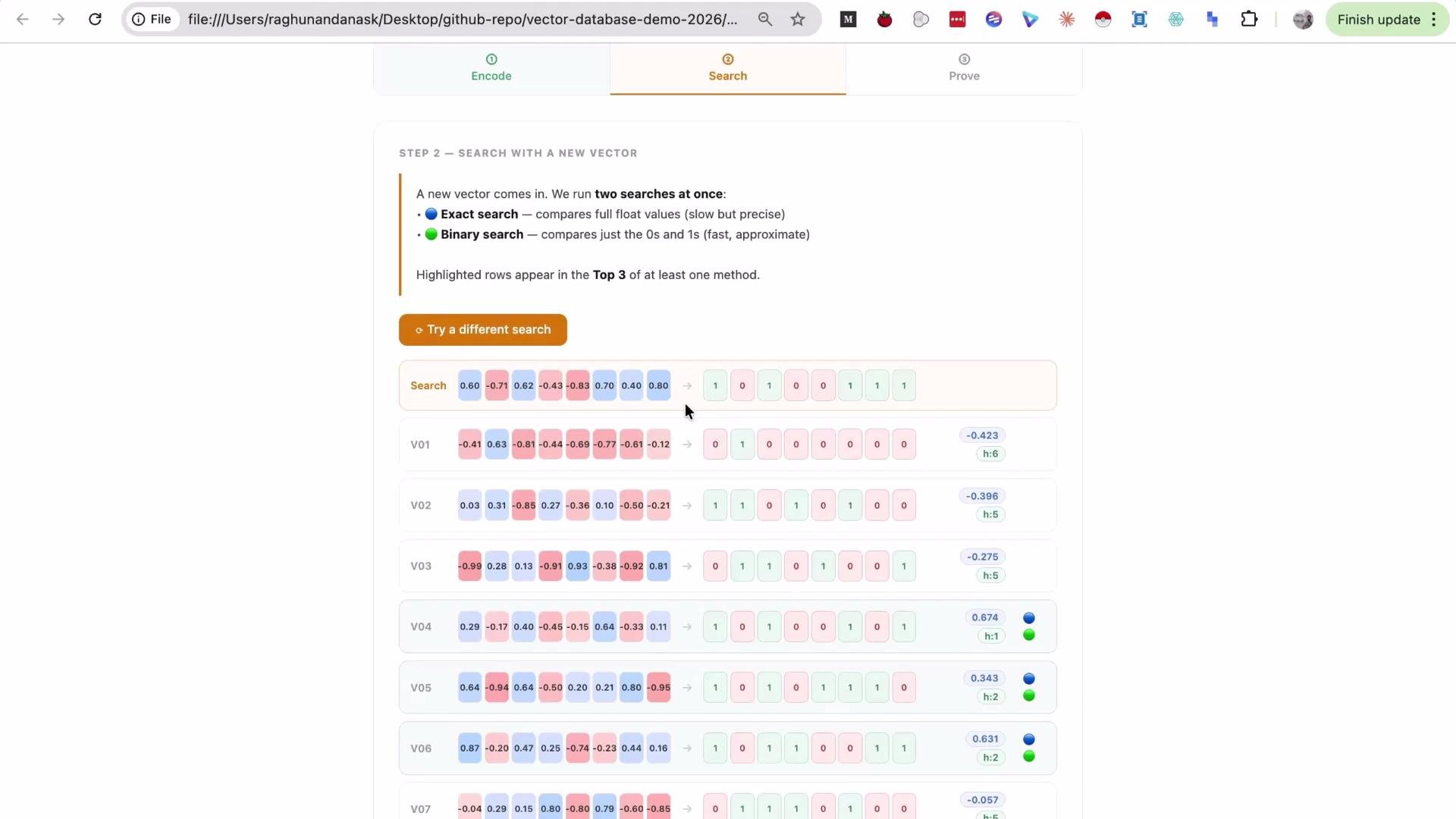
Task: Click the Step 2 Search with a new vector heading
Action: tap(518, 153)
